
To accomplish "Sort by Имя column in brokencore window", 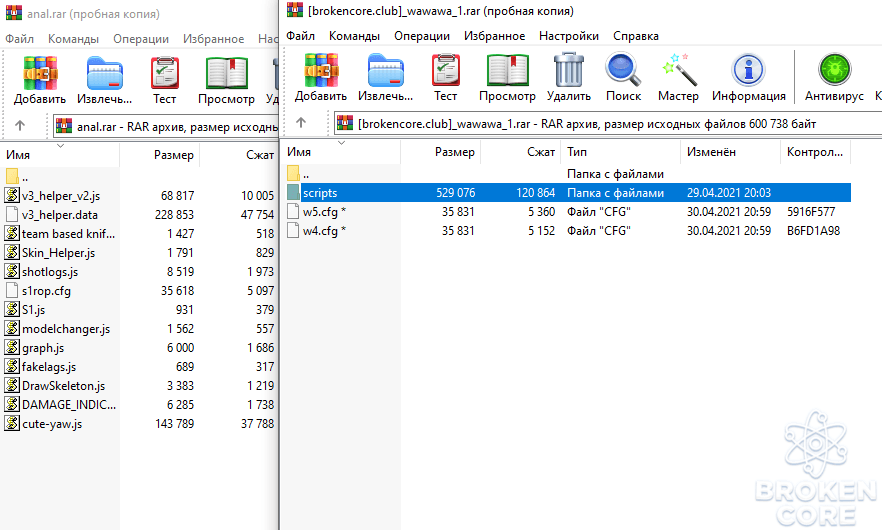I will point(341,152).
